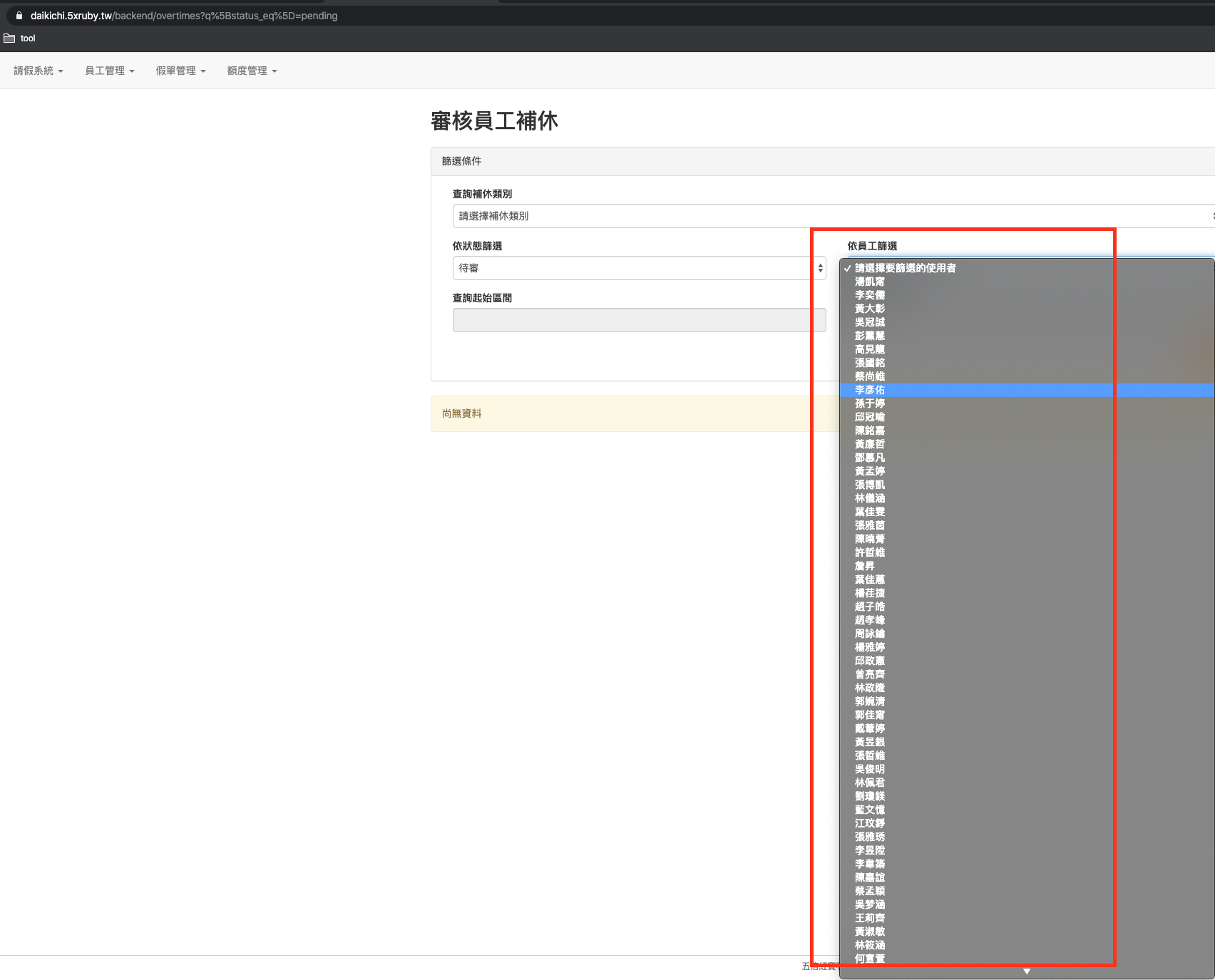The width and height of the screenshot is (1215, 980).
Task: Select employee 藍文憶 from list
Action: pyautogui.click(x=1027, y=810)
